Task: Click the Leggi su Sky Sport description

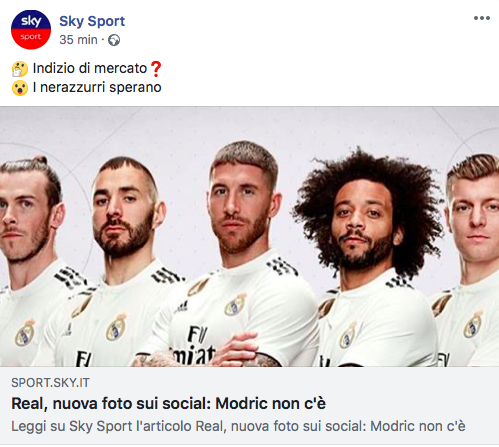Action: point(238,426)
